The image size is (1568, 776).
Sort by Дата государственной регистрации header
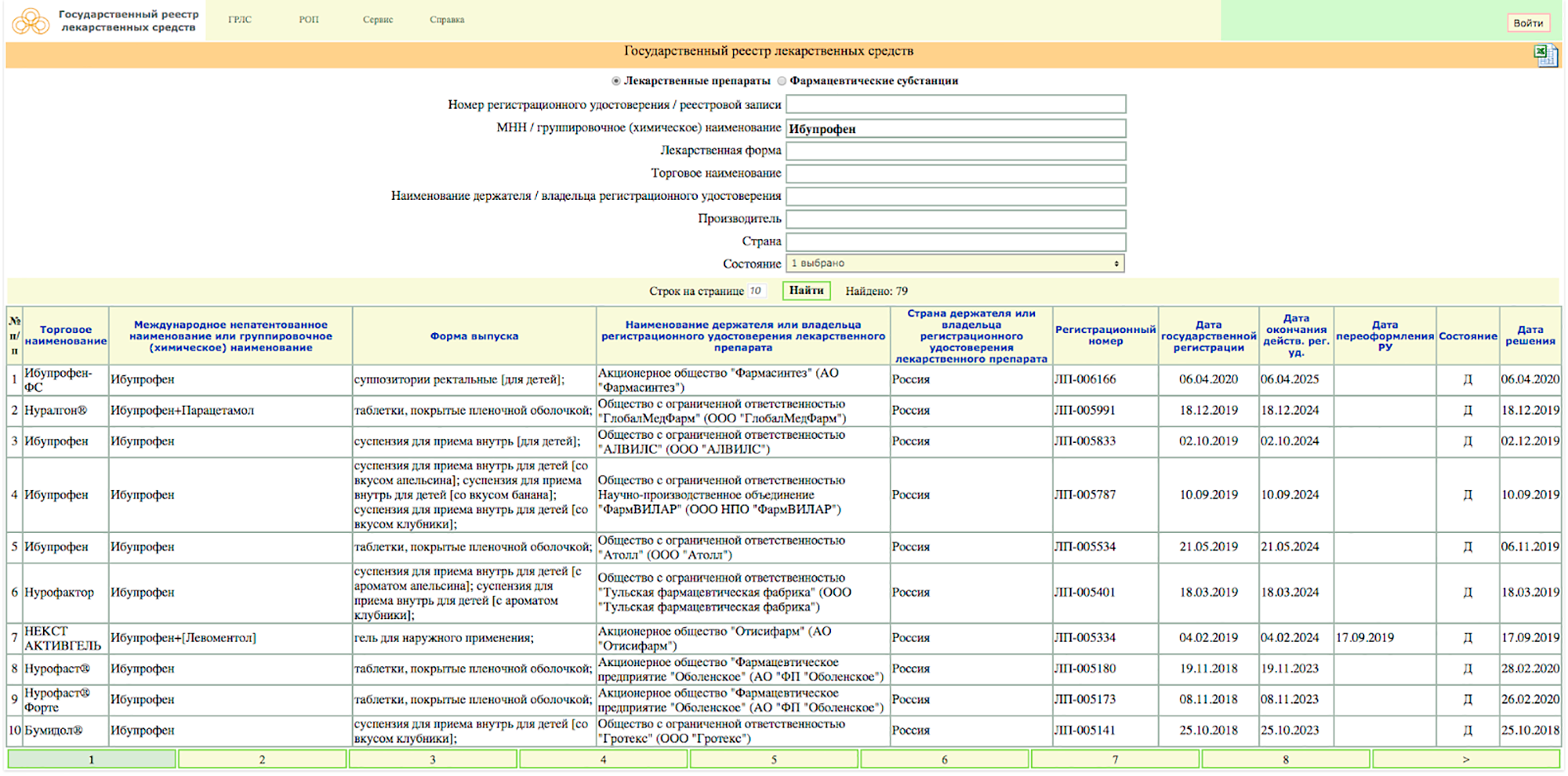coord(1209,335)
